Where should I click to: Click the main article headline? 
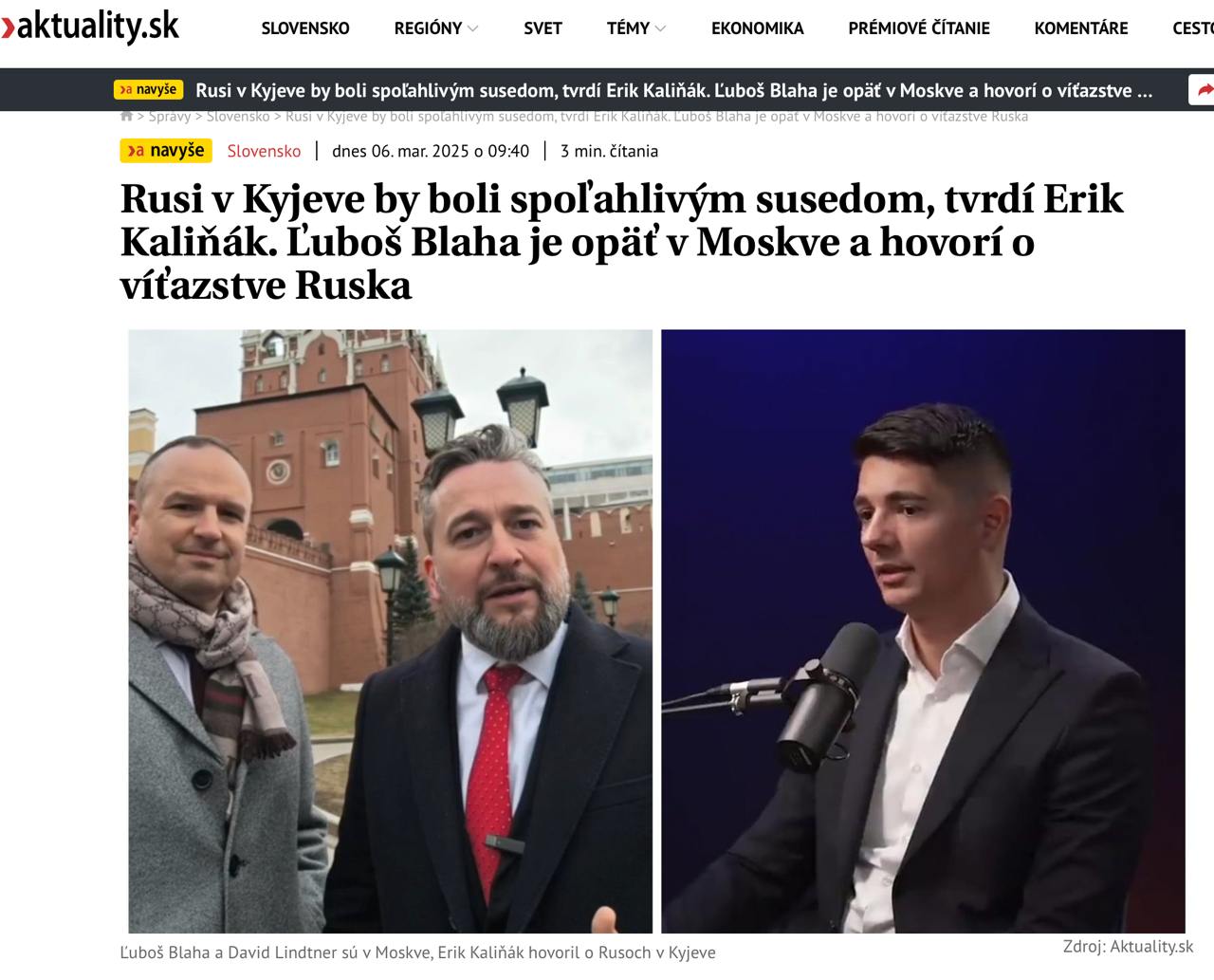(x=622, y=242)
